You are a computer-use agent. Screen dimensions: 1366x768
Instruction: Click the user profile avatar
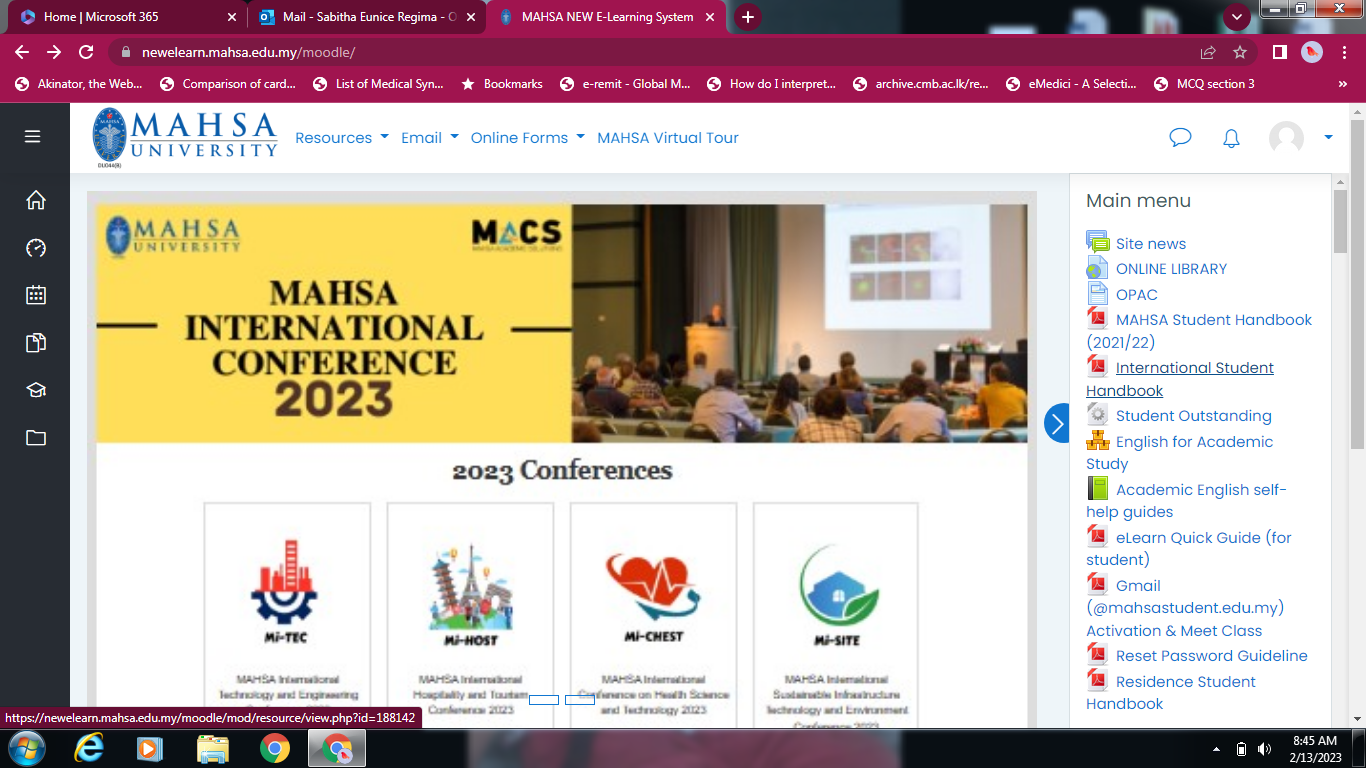click(x=1286, y=138)
